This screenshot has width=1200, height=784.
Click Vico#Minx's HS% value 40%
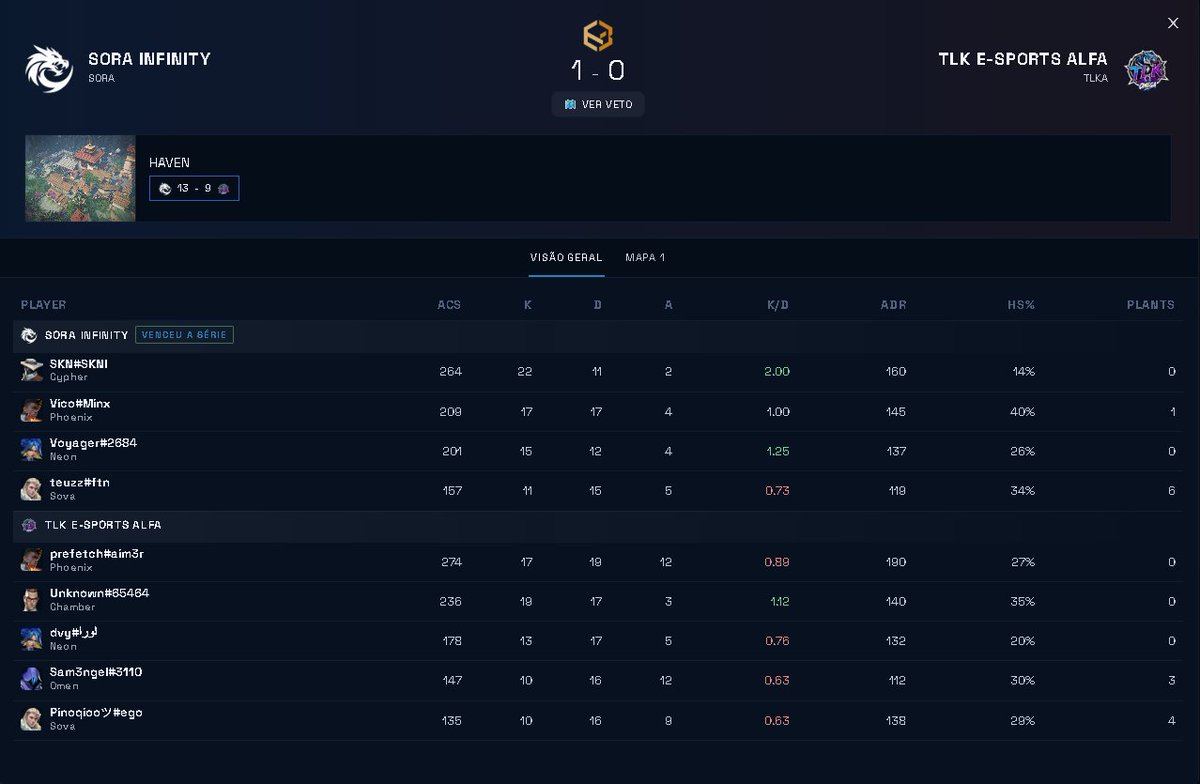click(1022, 411)
